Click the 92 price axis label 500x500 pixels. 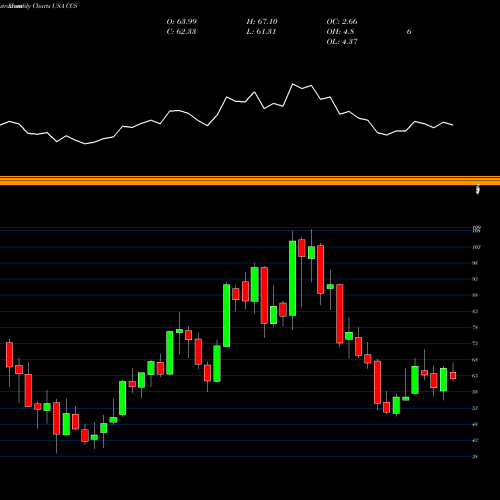[x=475, y=279]
